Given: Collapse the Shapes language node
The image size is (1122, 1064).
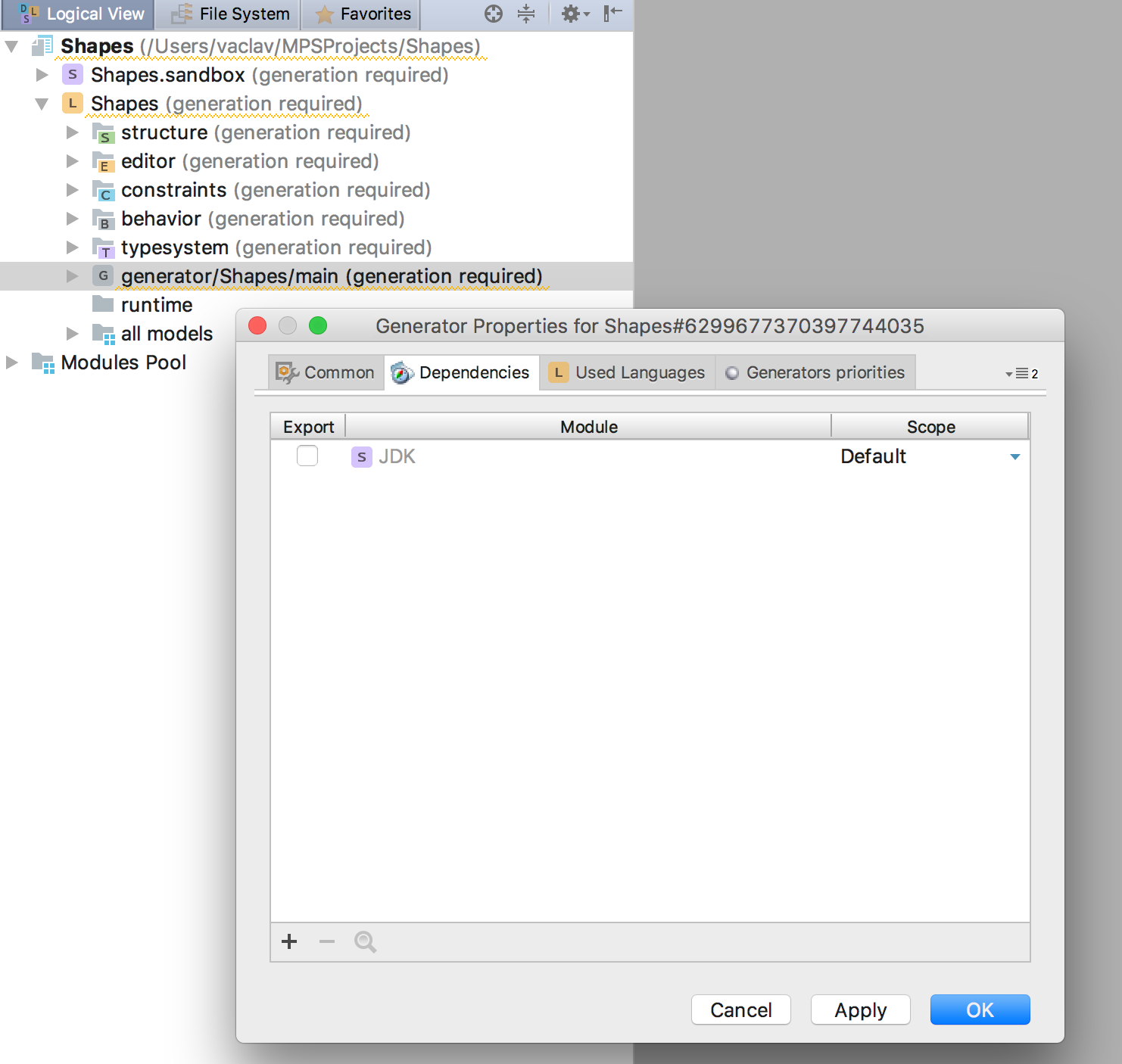Looking at the screenshot, I should pyautogui.click(x=42, y=104).
